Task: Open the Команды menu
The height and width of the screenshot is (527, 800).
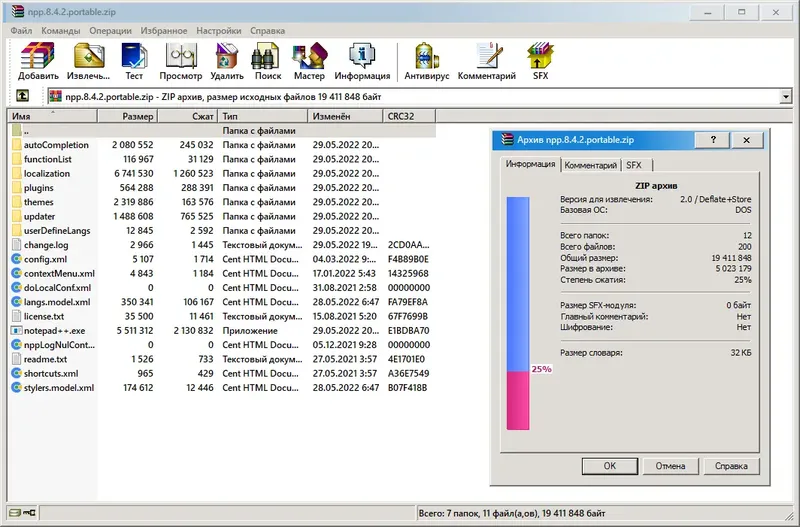Action: point(61,31)
